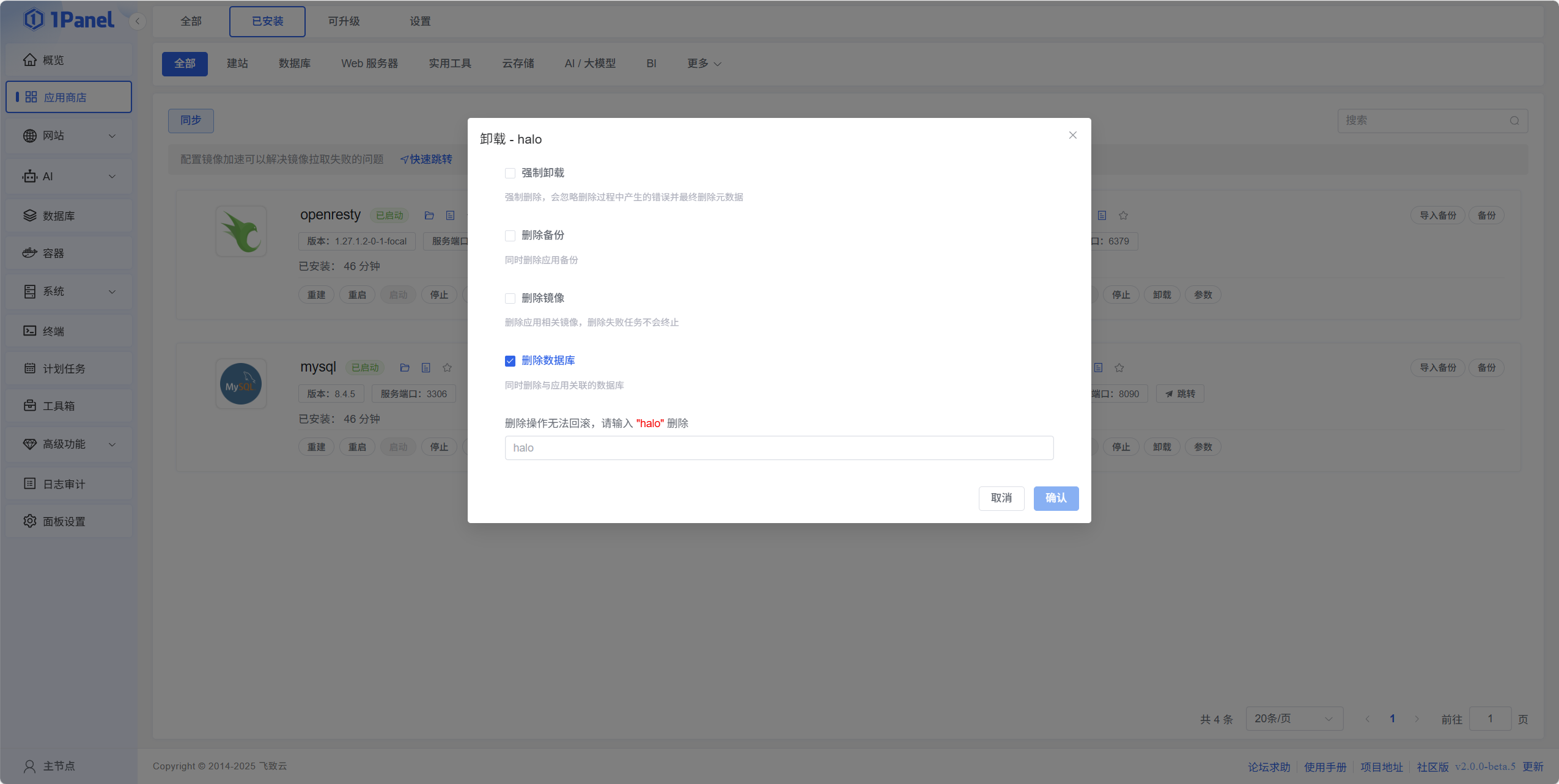
Task: Open the 数据库 layers icon in sidebar
Action: [30, 216]
